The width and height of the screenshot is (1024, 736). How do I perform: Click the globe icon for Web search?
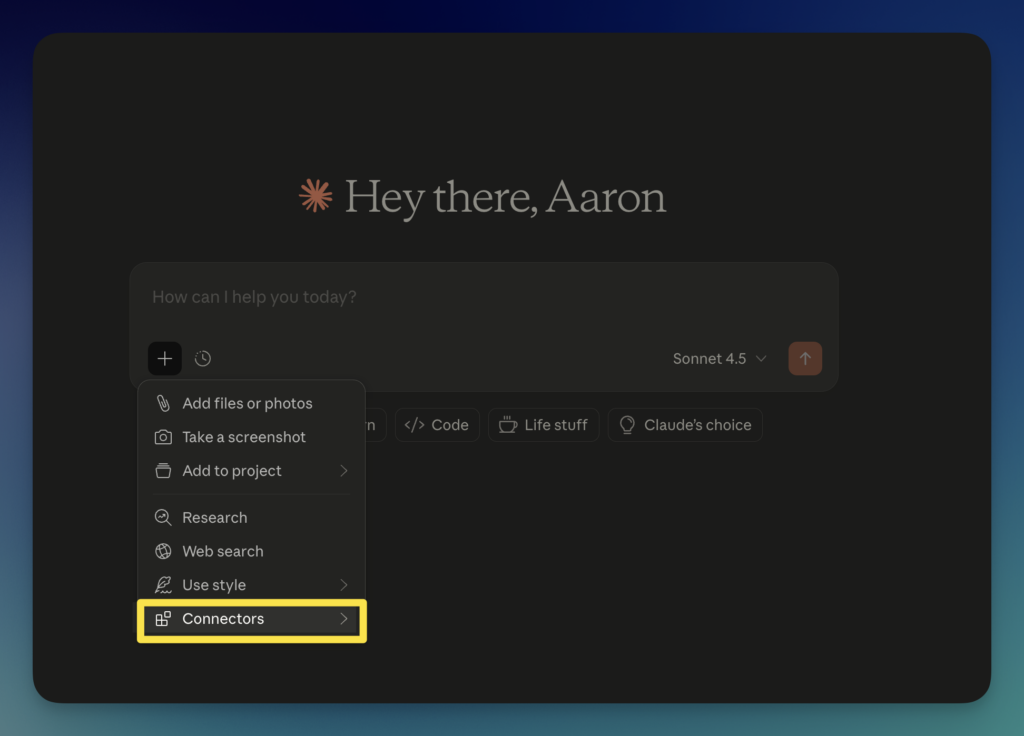coord(163,551)
